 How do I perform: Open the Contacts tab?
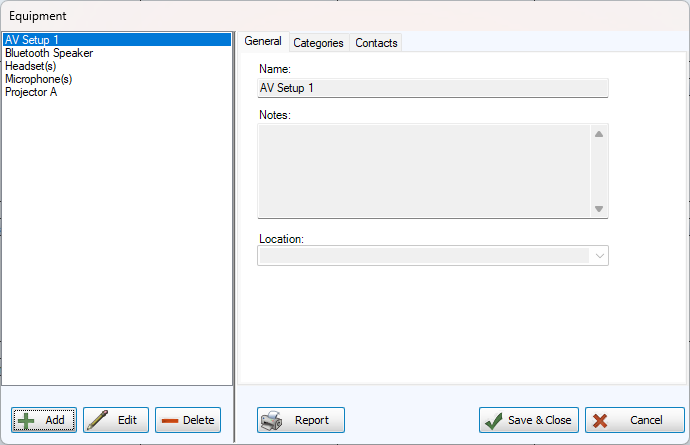376,43
